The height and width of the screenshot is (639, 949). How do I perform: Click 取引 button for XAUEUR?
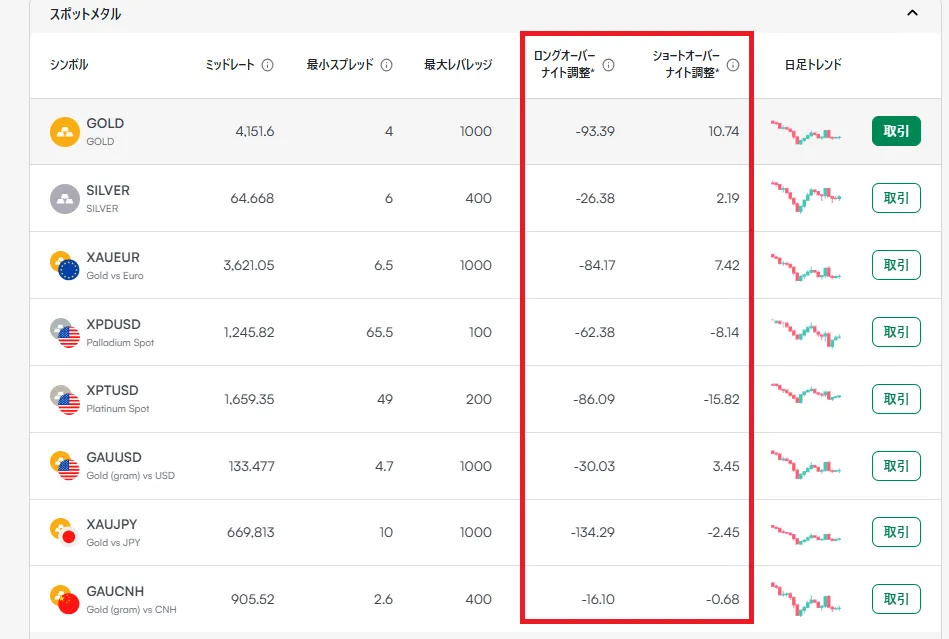896,265
